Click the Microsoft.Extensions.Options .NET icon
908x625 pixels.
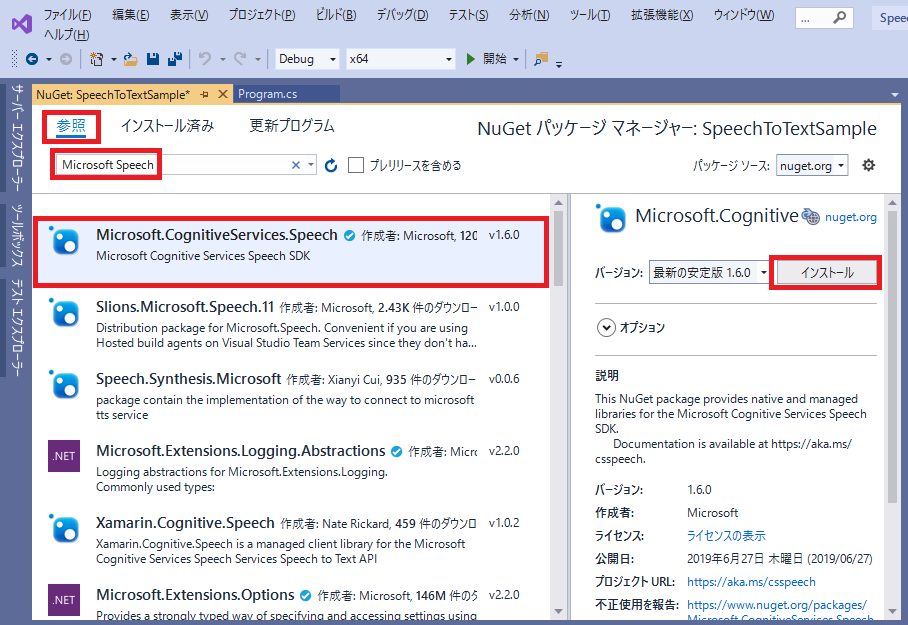click(x=64, y=600)
